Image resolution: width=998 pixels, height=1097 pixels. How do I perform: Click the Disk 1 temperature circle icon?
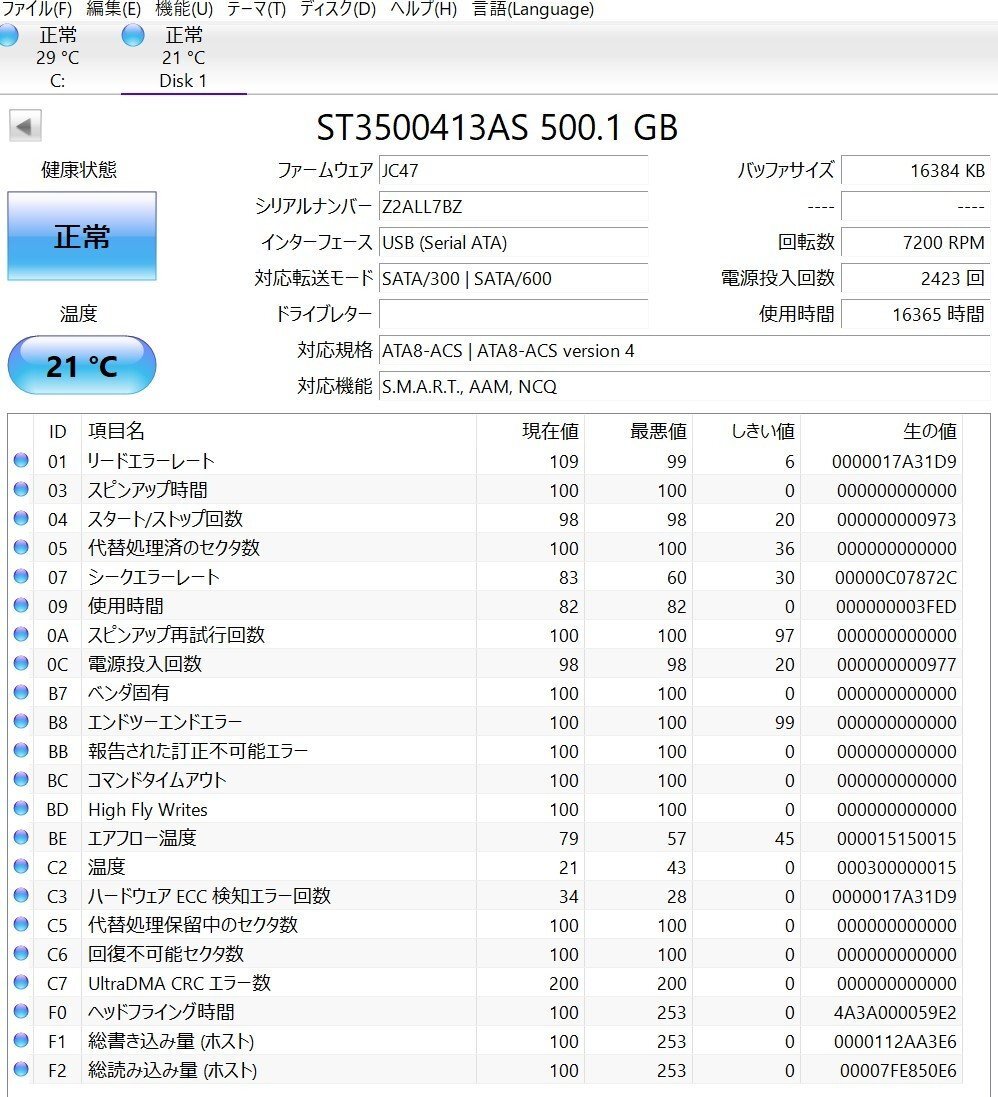tap(133, 35)
